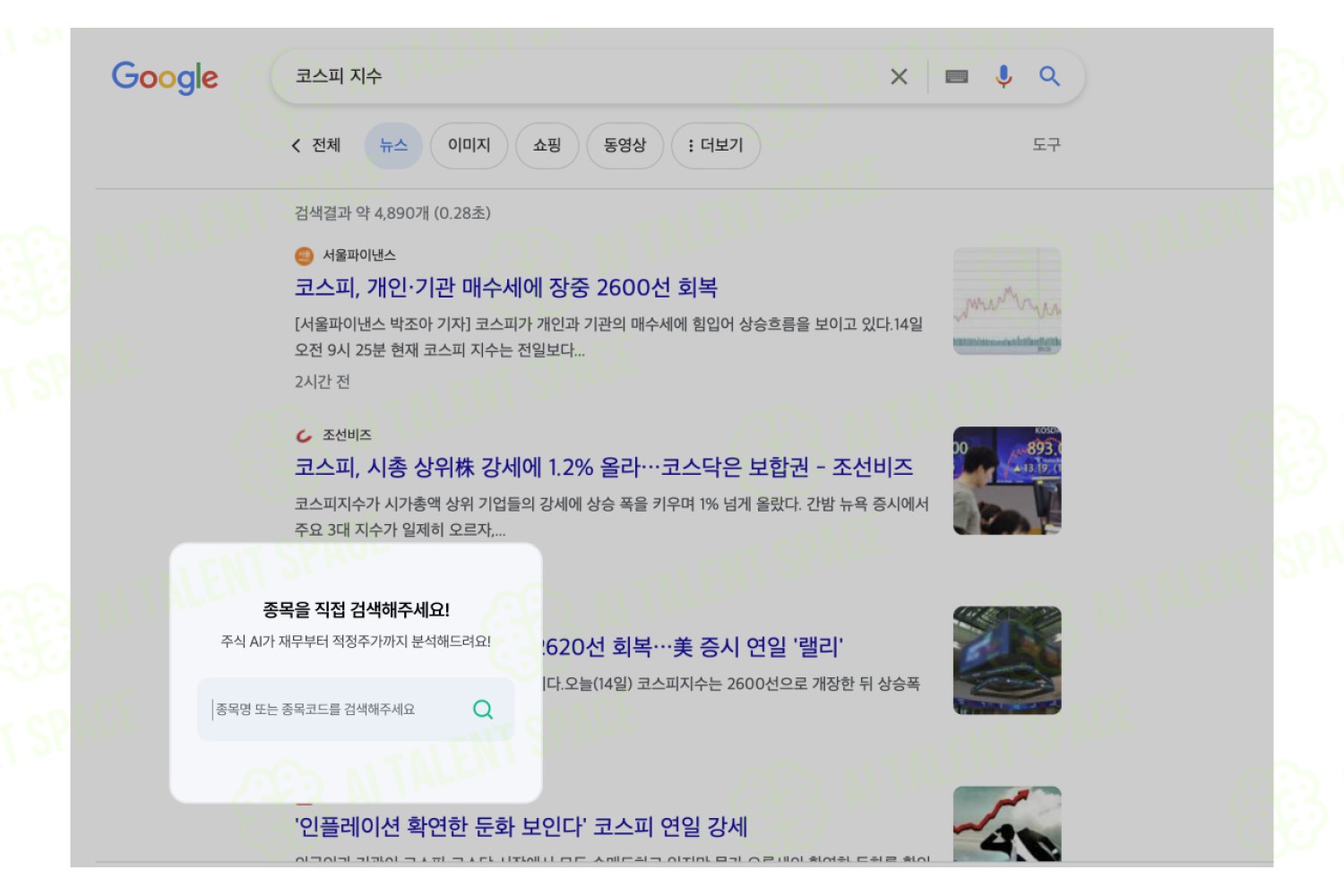The image size is (1344, 896).
Task: Open the 도구 search tools
Action: pyautogui.click(x=1046, y=144)
